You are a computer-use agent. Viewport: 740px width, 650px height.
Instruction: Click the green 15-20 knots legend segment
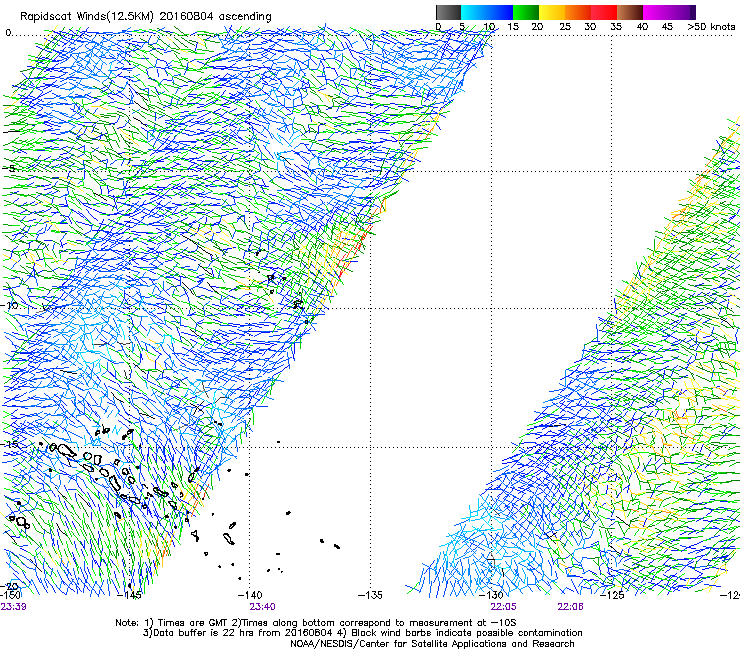pyautogui.click(x=526, y=12)
